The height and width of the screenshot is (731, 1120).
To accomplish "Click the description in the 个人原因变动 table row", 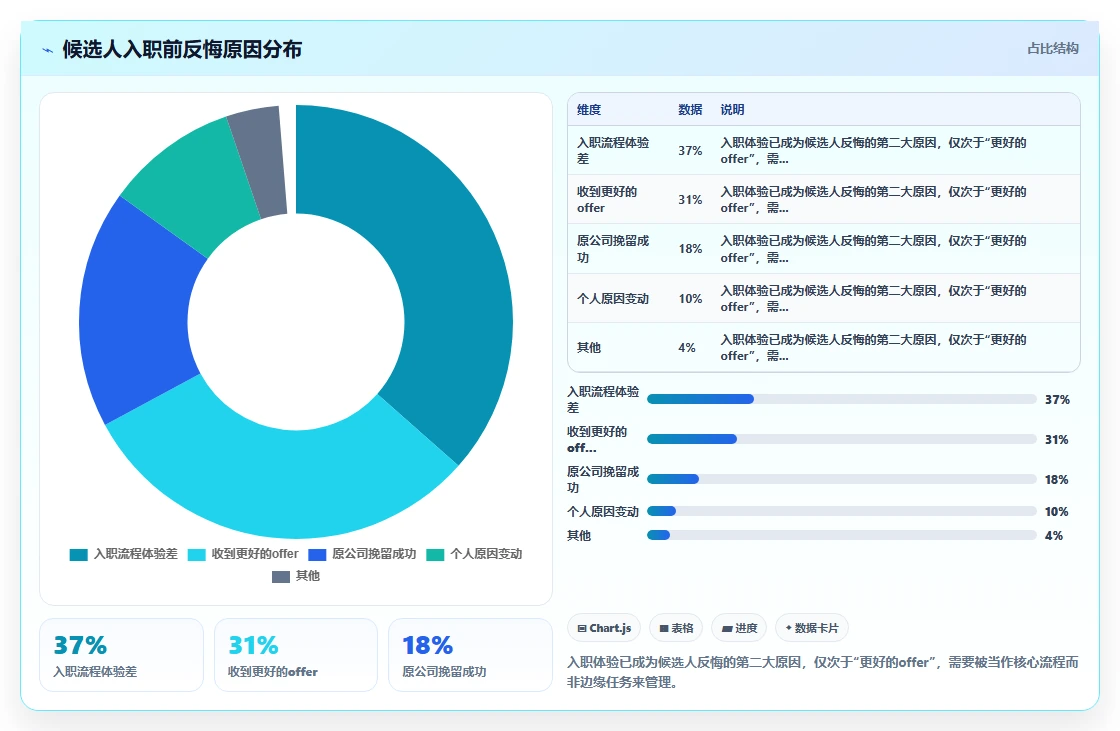I will [873, 299].
